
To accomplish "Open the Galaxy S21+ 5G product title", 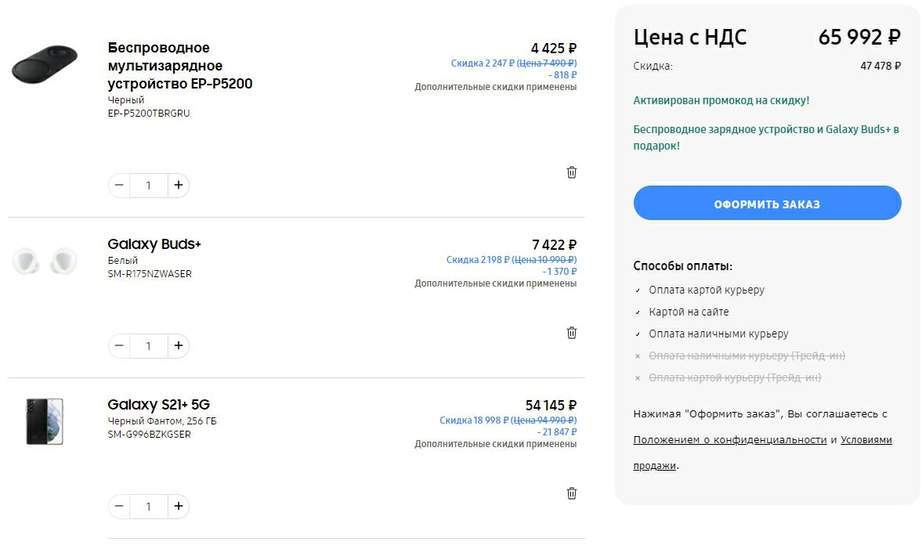I will coord(159,405).
